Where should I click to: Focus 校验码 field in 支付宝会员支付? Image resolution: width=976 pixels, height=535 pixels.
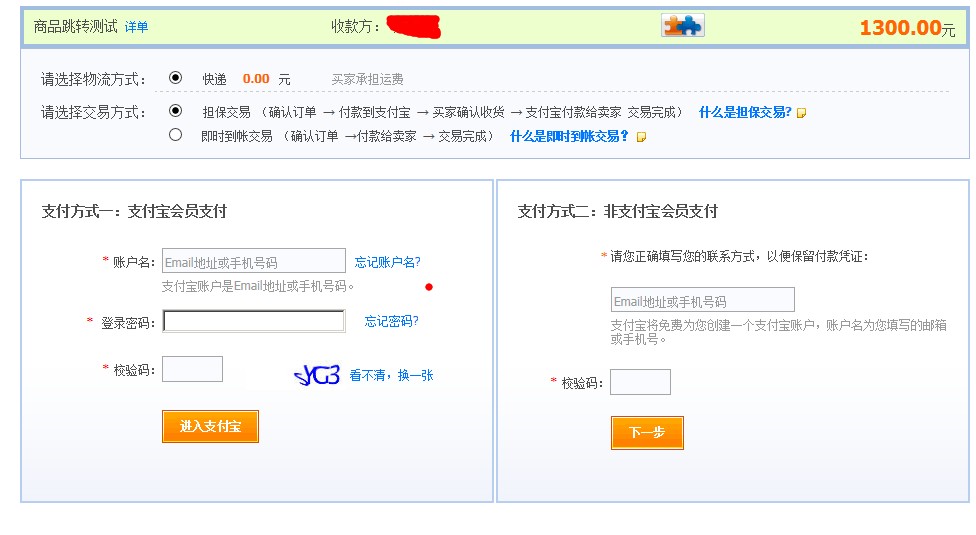[x=192, y=369]
